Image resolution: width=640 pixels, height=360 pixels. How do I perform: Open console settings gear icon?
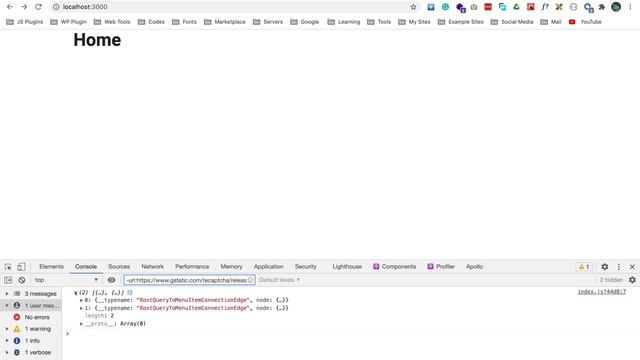(632, 280)
